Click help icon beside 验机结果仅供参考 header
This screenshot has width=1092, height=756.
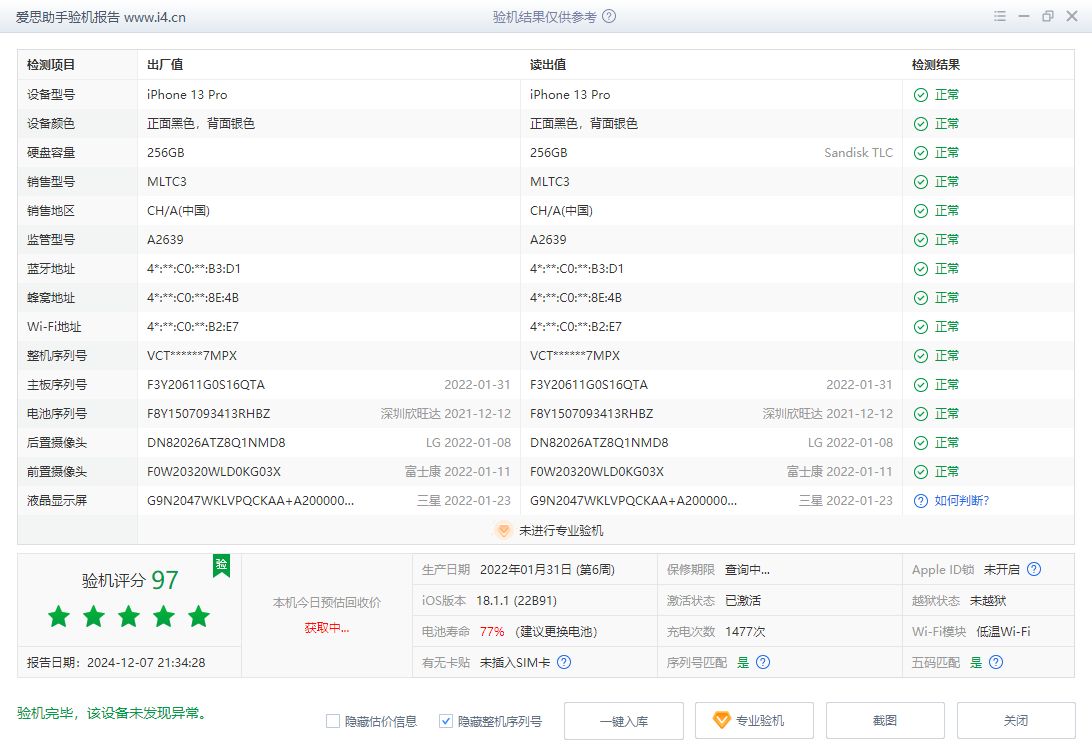tap(610, 16)
